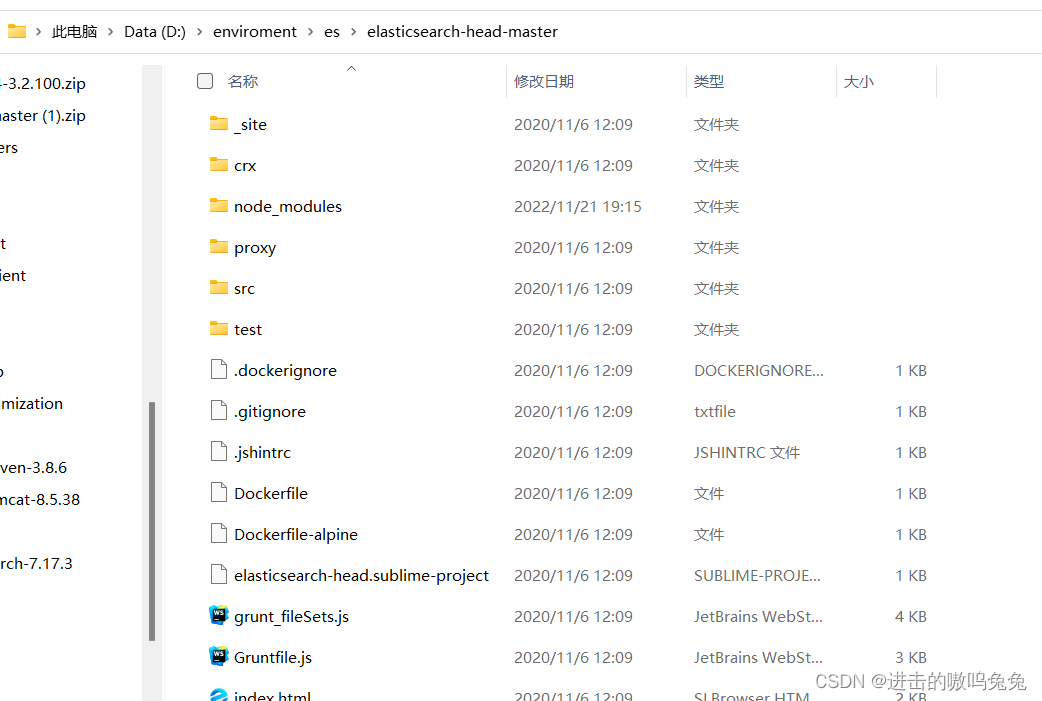This screenshot has height=701, width=1042.
Task: Select the ven-3.8.6 item in navigation pane
Action: click(34, 468)
